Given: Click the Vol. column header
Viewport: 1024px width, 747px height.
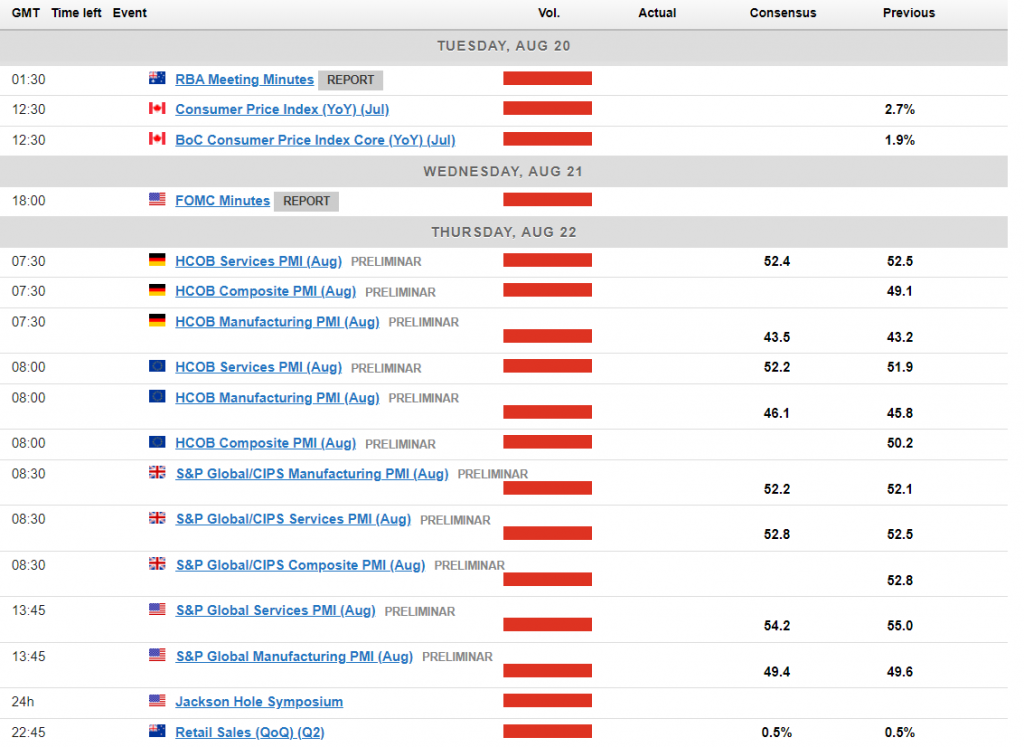Looking at the screenshot, I should point(549,13).
